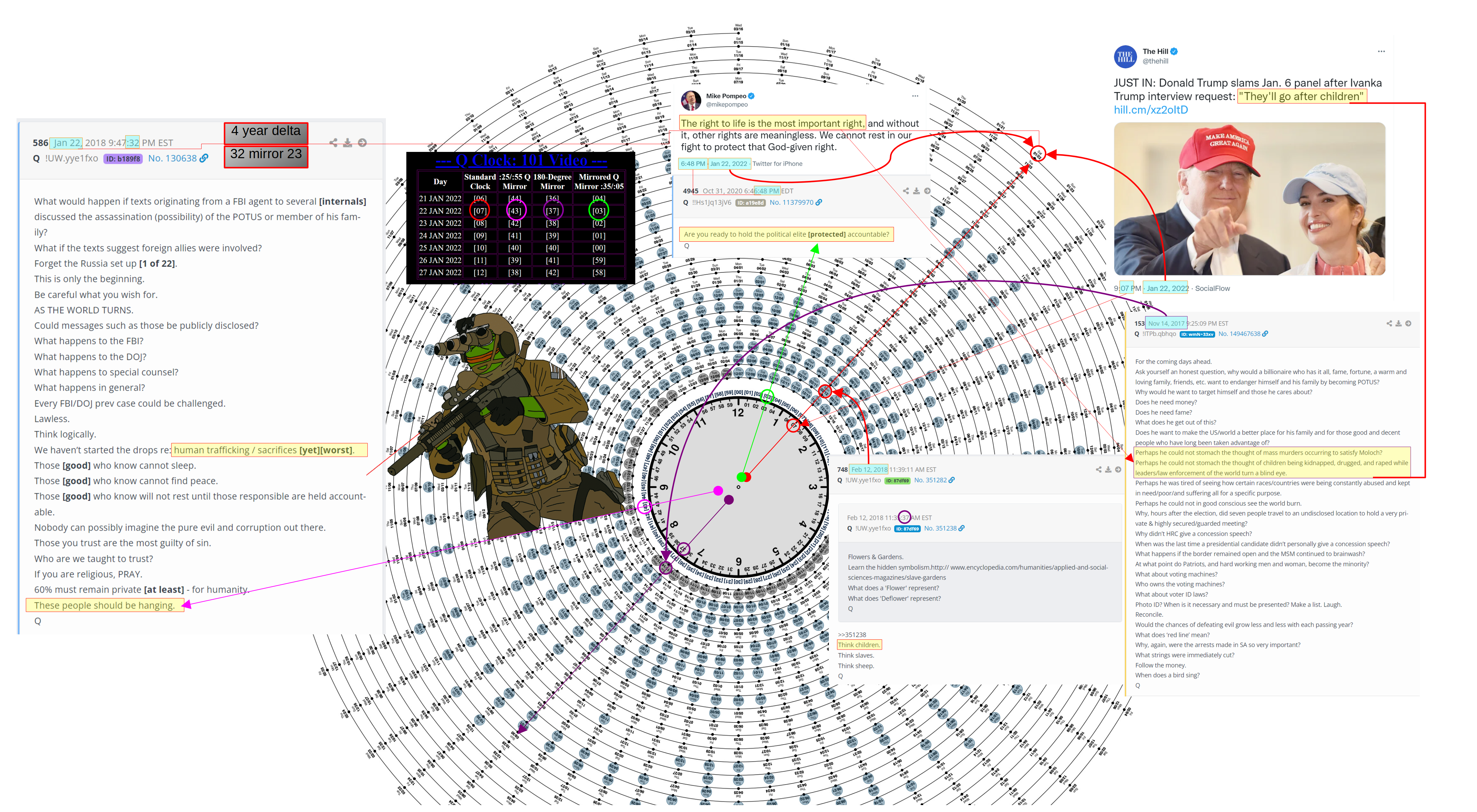This screenshot has width=1477, height=812.
Task: Open post link No. 149467638
Action: pos(1239,334)
